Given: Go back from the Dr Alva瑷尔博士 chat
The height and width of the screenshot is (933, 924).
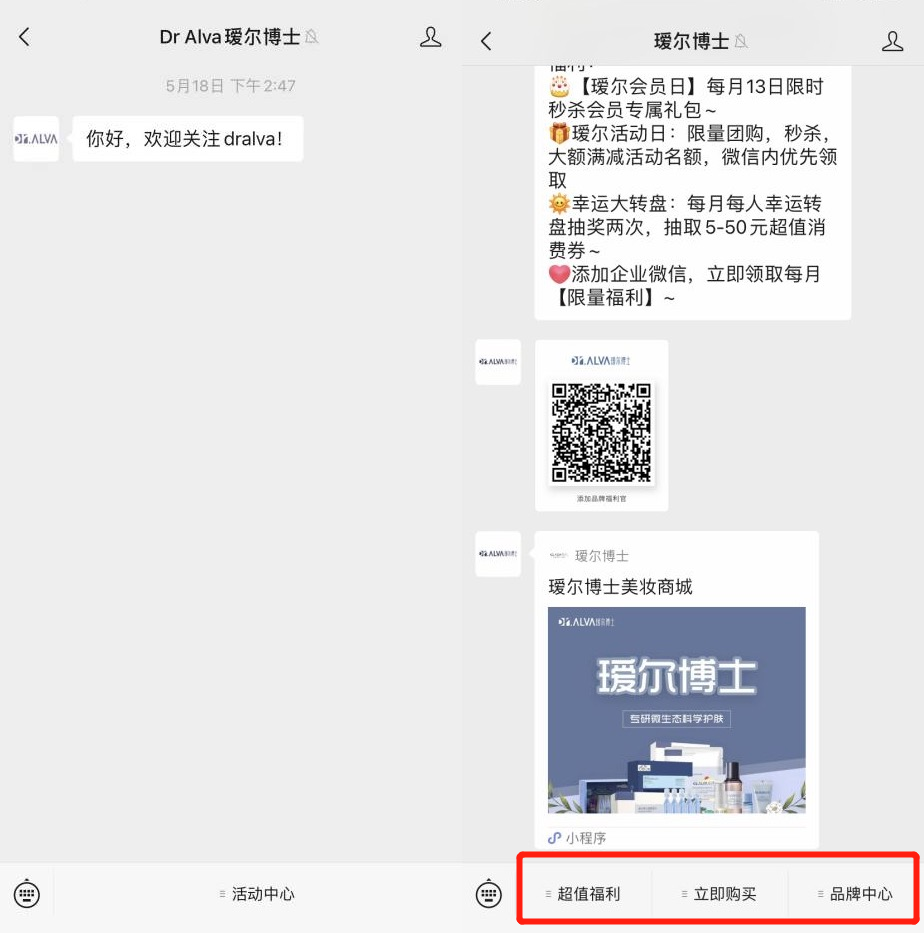Looking at the screenshot, I should [24, 37].
